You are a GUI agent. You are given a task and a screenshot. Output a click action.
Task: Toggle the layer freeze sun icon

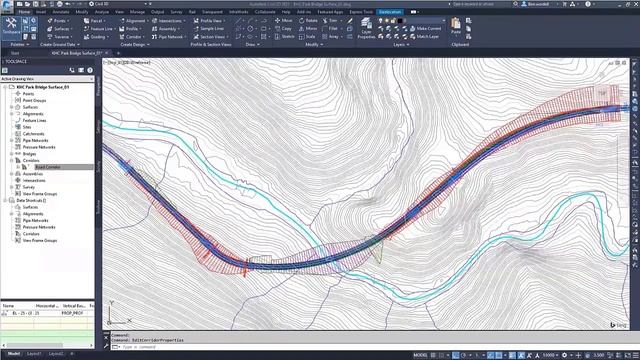387,20
